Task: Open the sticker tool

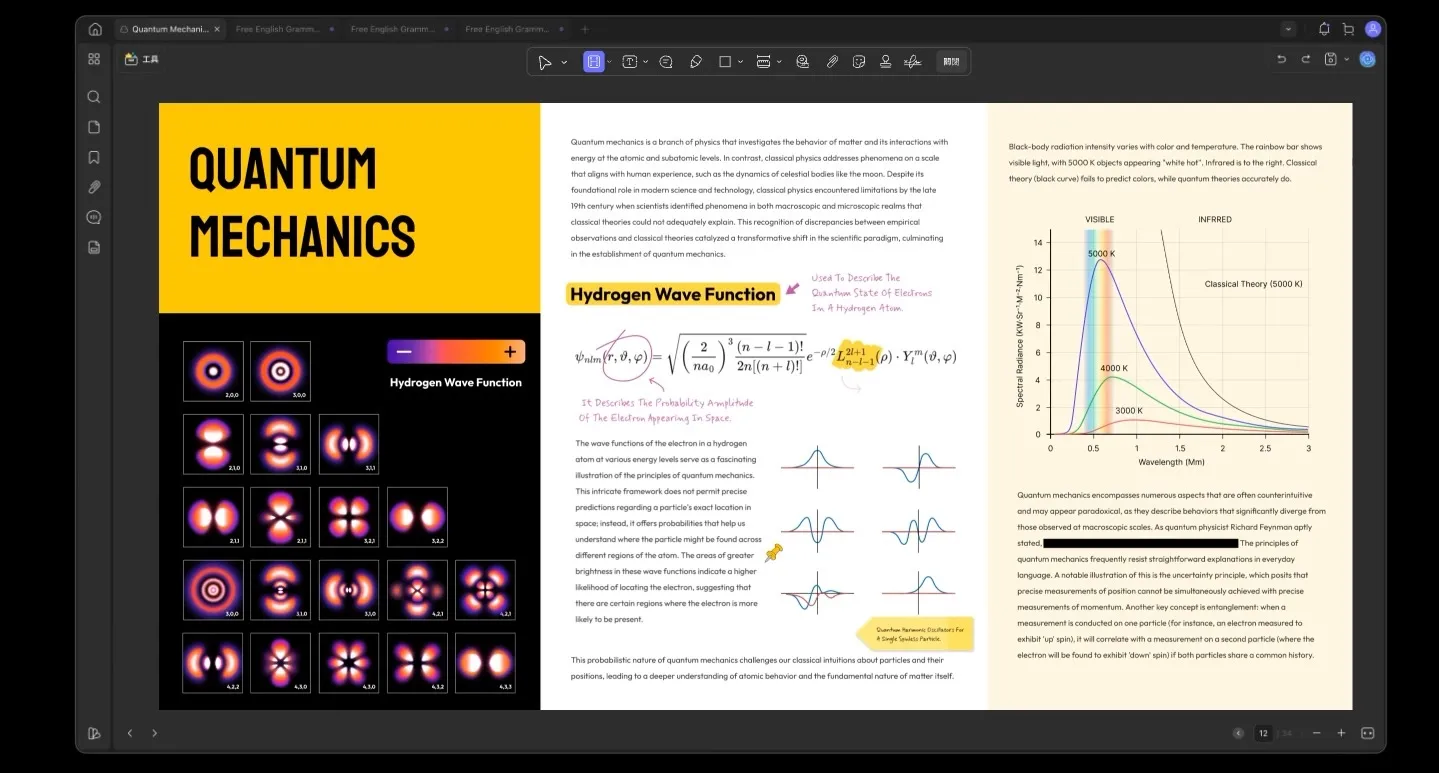Action: point(858,62)
